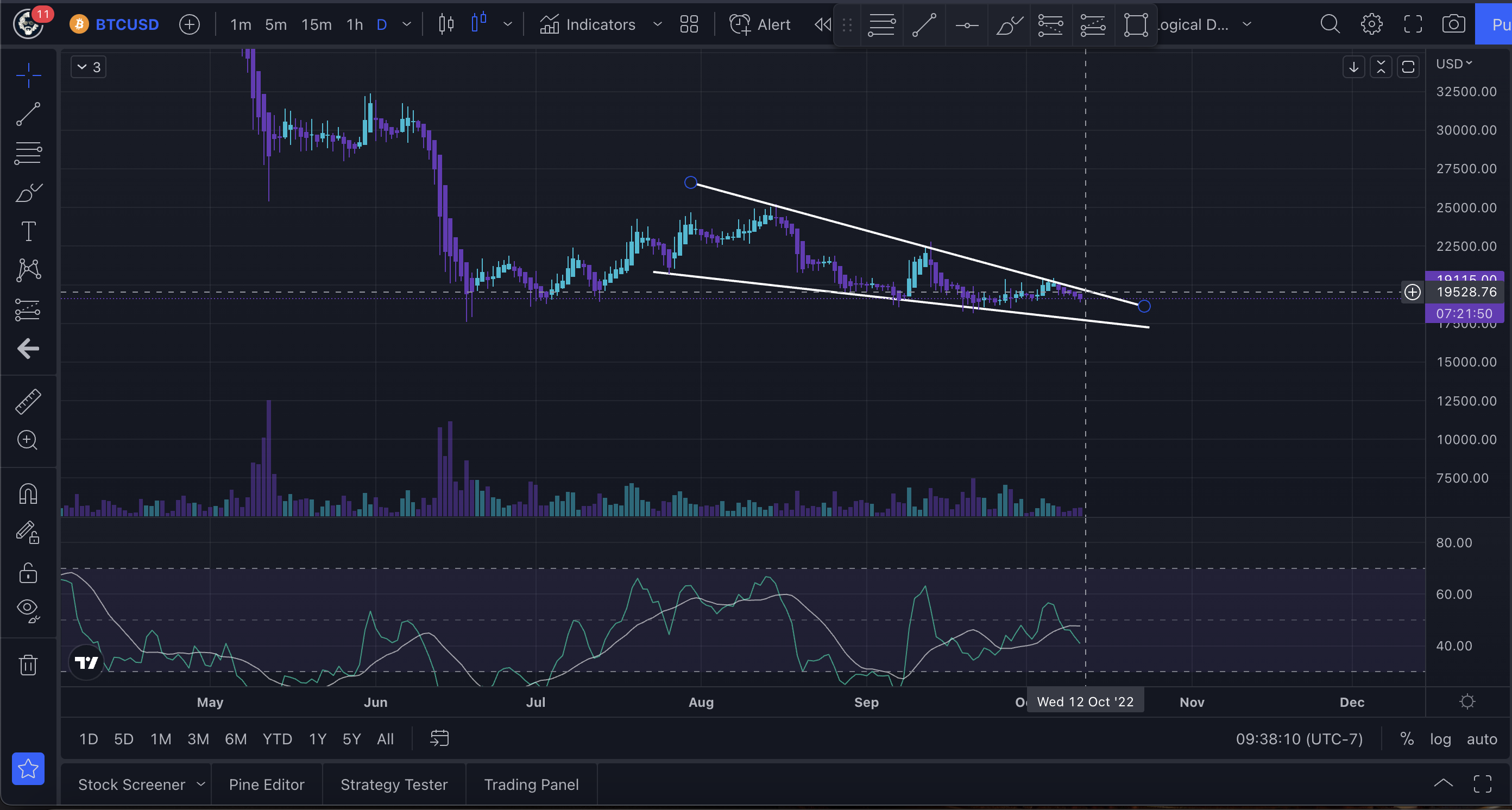Click the bar replay rewind icon
1512x810 pixels.
(x=822, y=24)
